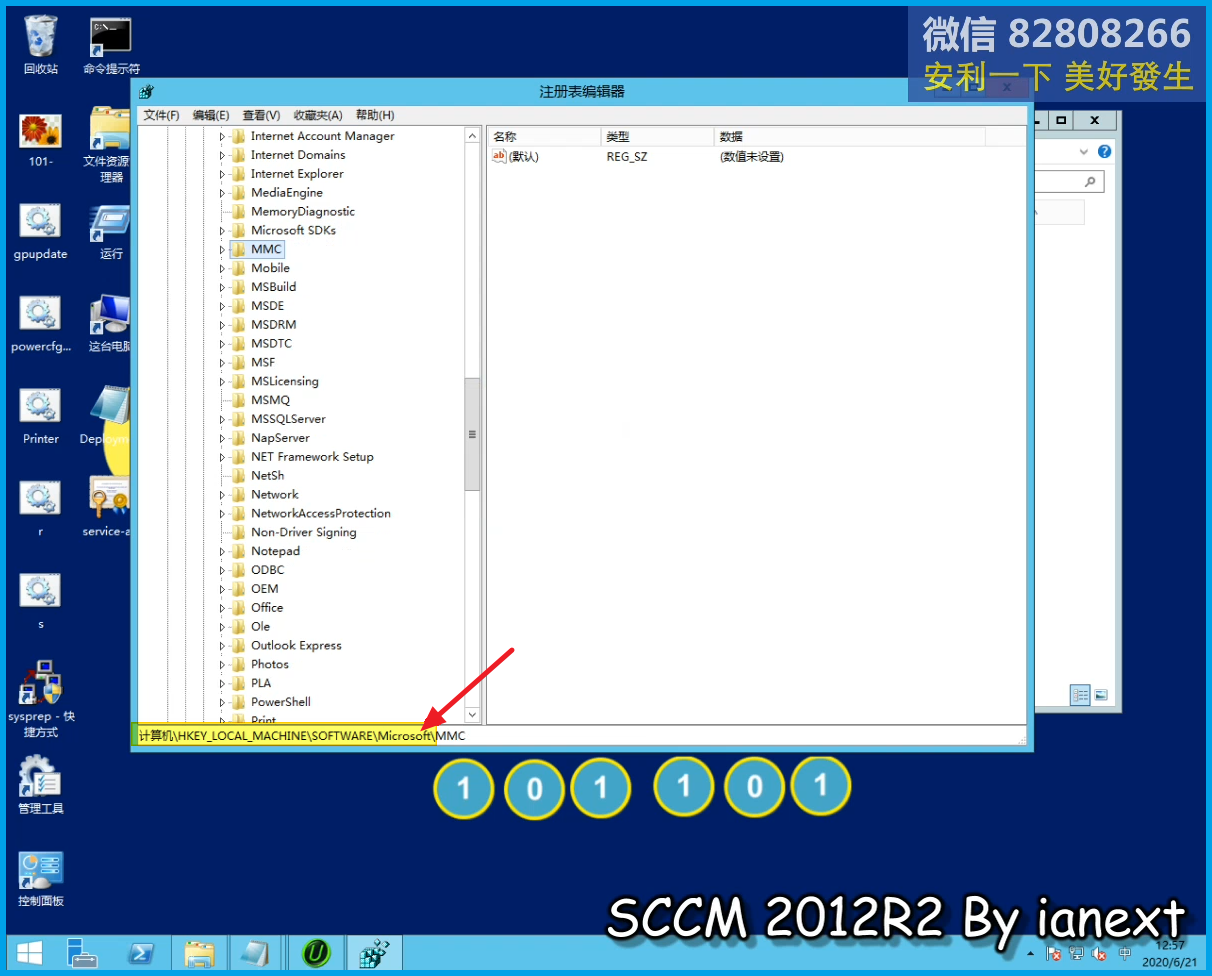The image size is (1212, 976).
Task: Select the 运行 desktop shortcut
Action: coord(111,231)
